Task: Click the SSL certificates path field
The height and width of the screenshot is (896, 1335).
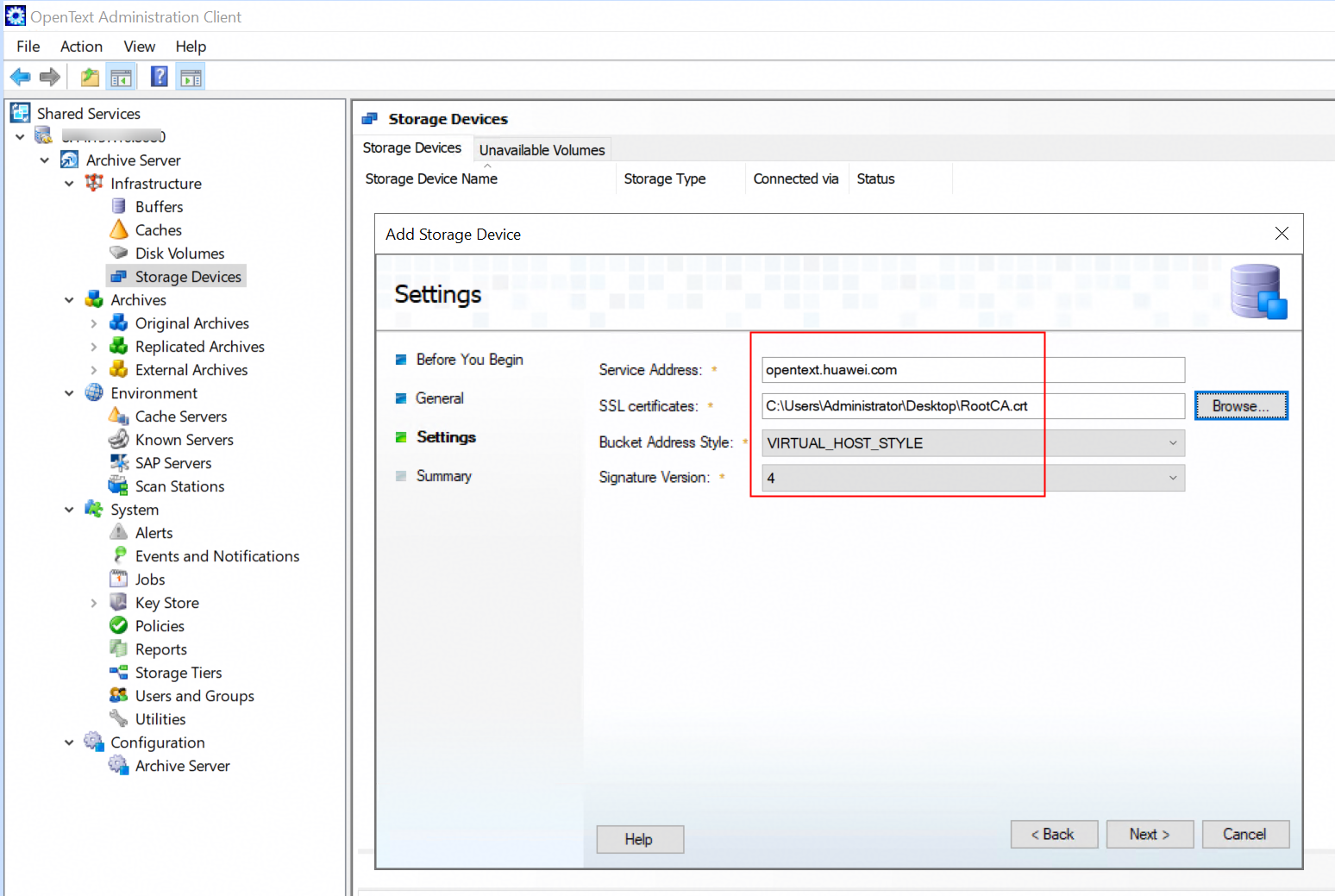Action: (x=974, y=406)
